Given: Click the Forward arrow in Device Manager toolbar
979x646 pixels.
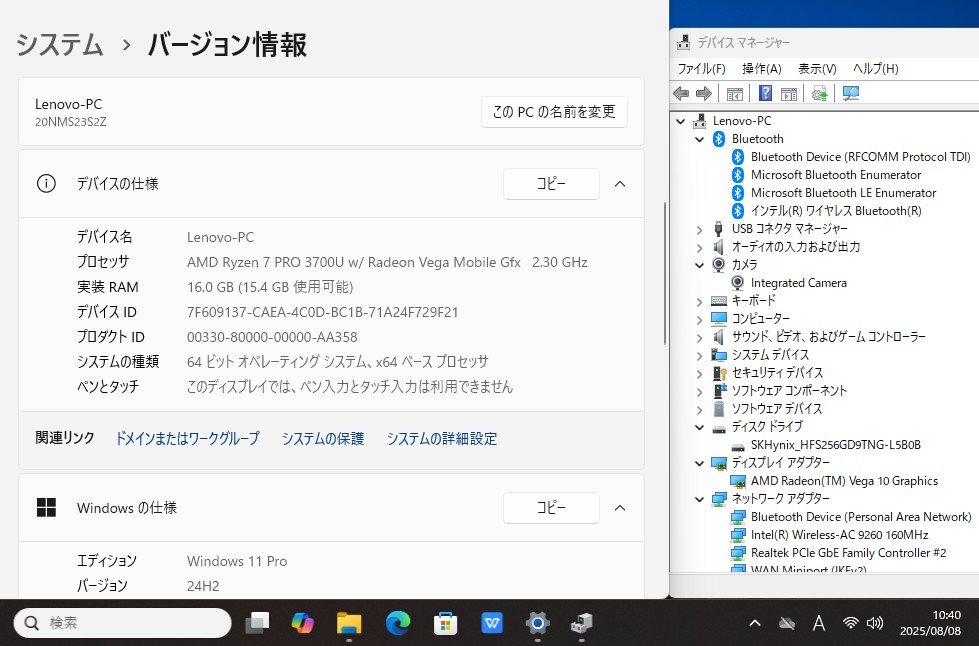Looking at the screenshot, I should click(704, 94).
